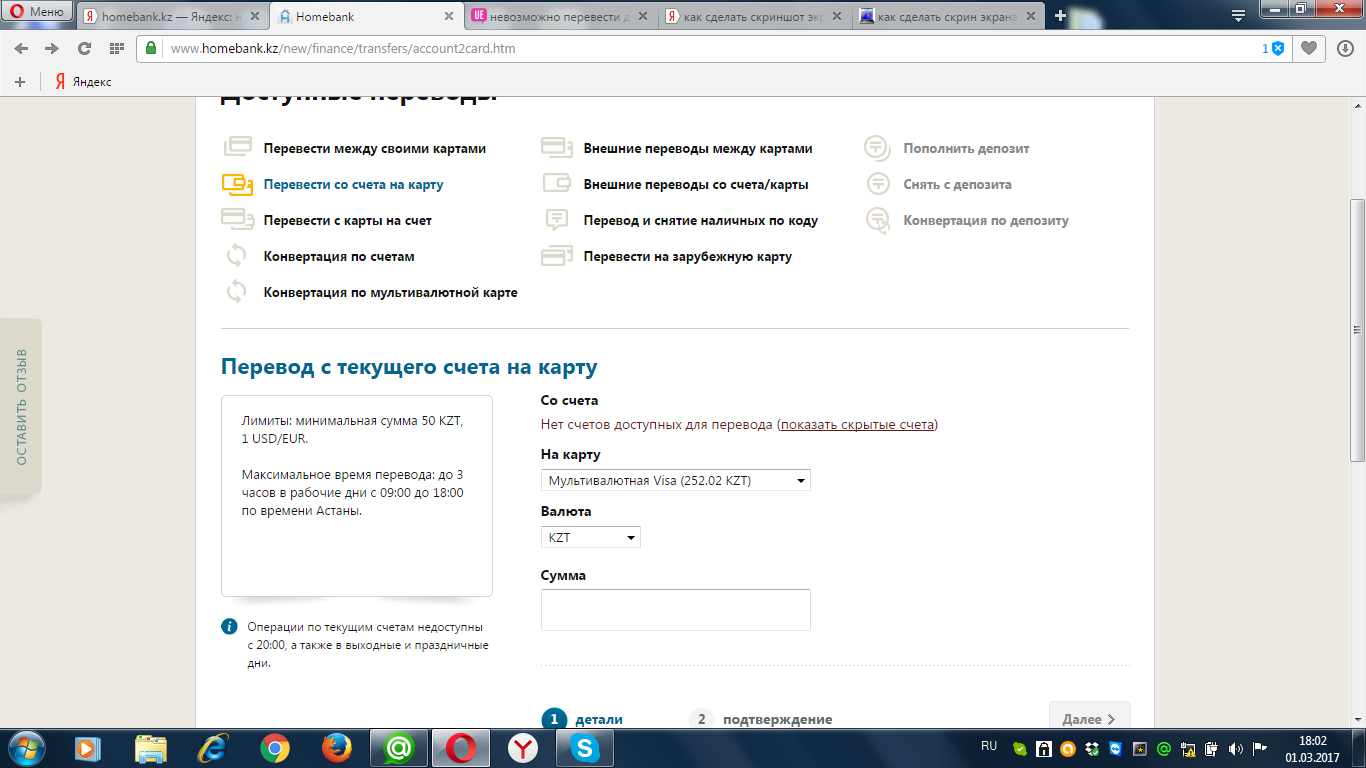
Task: Open 'Внешние переводы между картами' link
Action: (x=698, y=149)
